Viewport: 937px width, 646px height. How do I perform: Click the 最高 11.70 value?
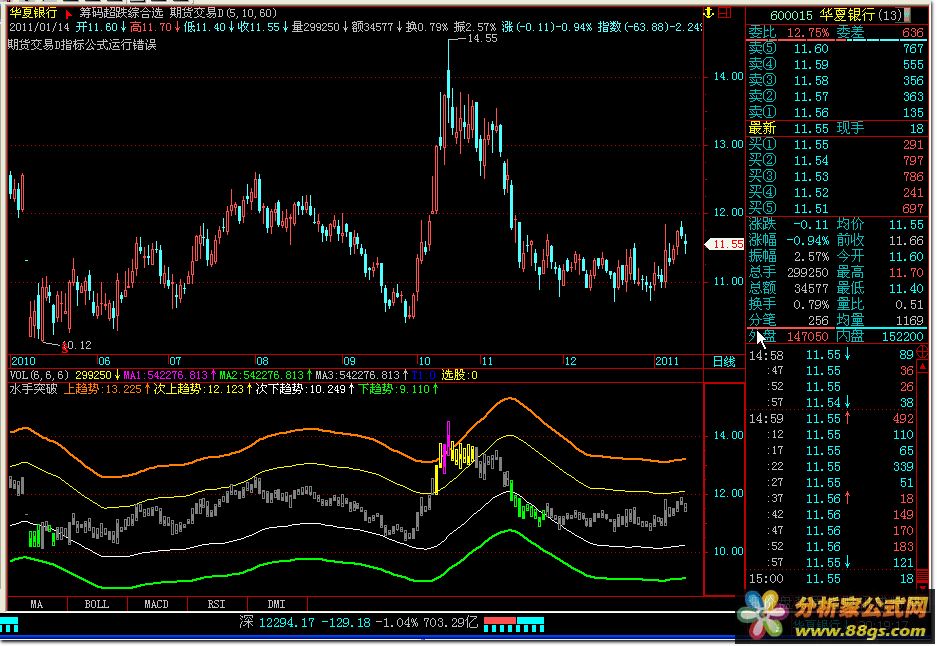pyautogui.click(x=907, y=273)
